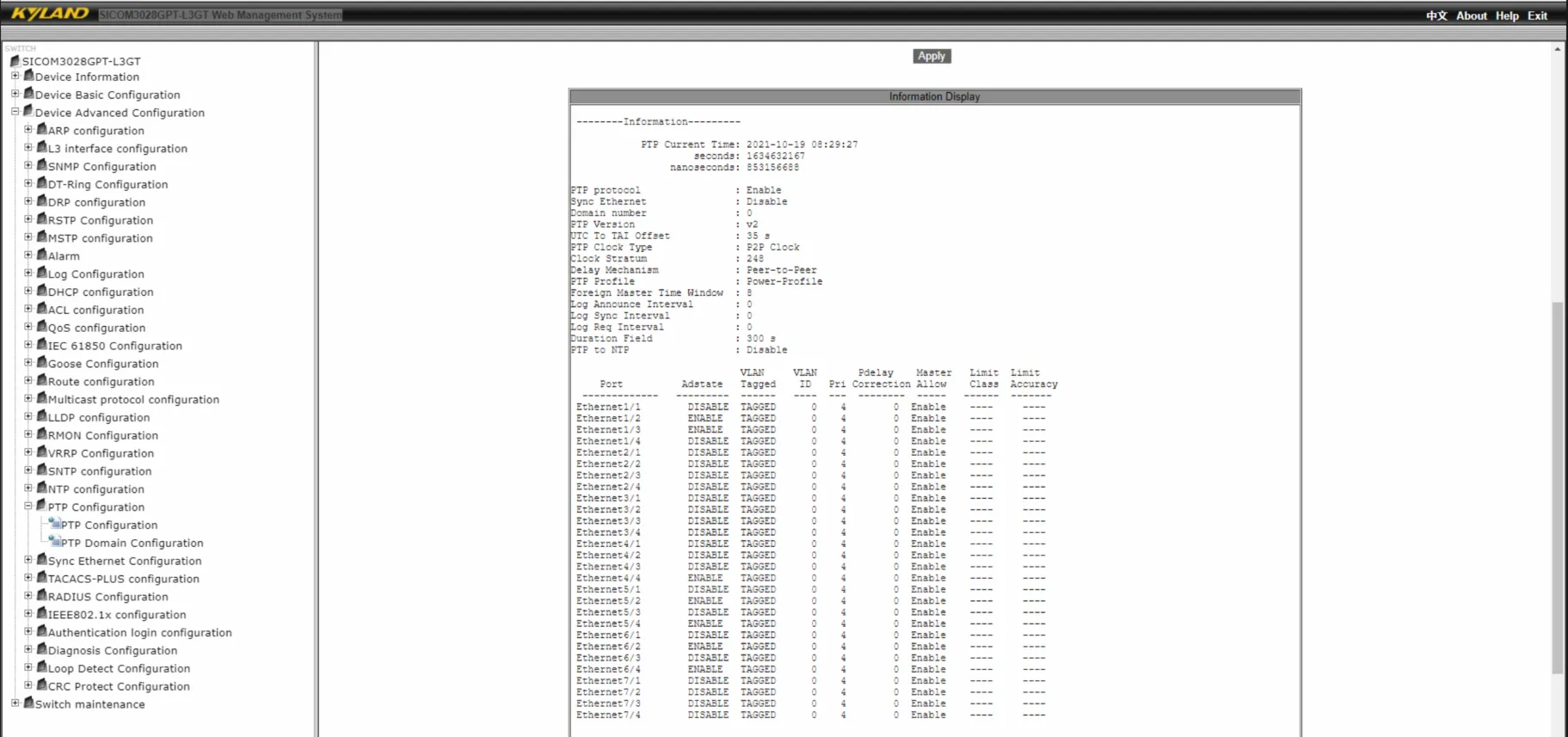Open the About page

coord(1472,15)
